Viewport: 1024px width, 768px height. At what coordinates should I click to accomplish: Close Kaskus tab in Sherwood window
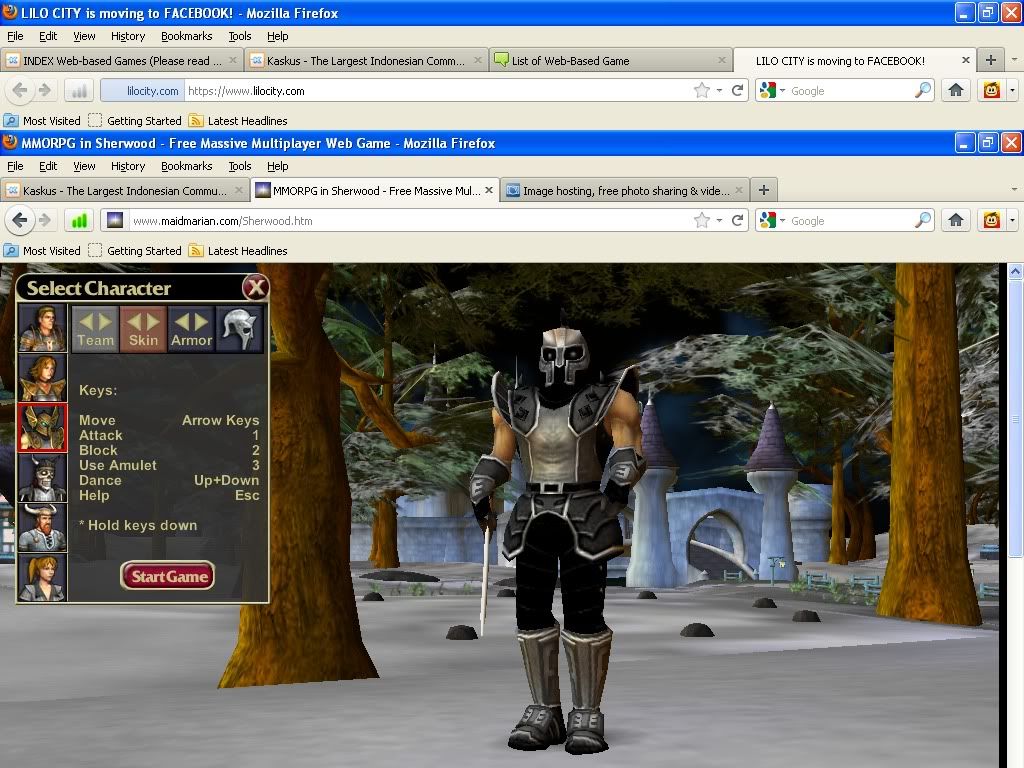click(238, 190)
